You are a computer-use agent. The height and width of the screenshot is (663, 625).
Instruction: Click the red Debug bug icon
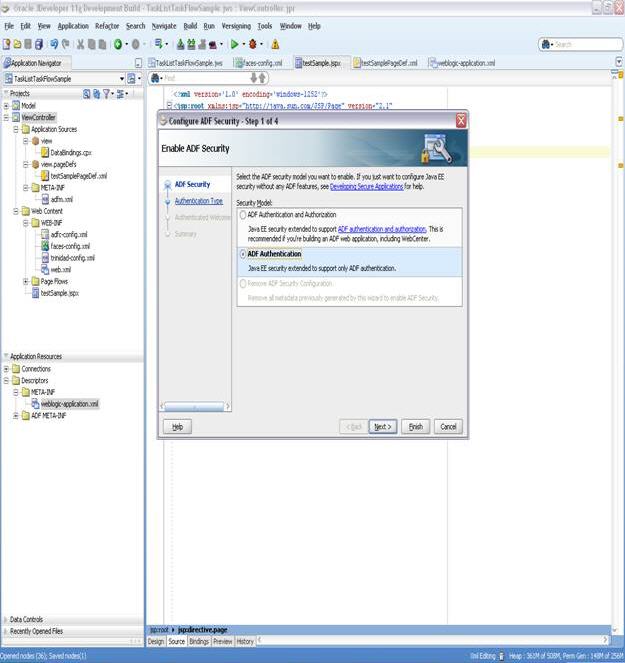click(253, 44)
